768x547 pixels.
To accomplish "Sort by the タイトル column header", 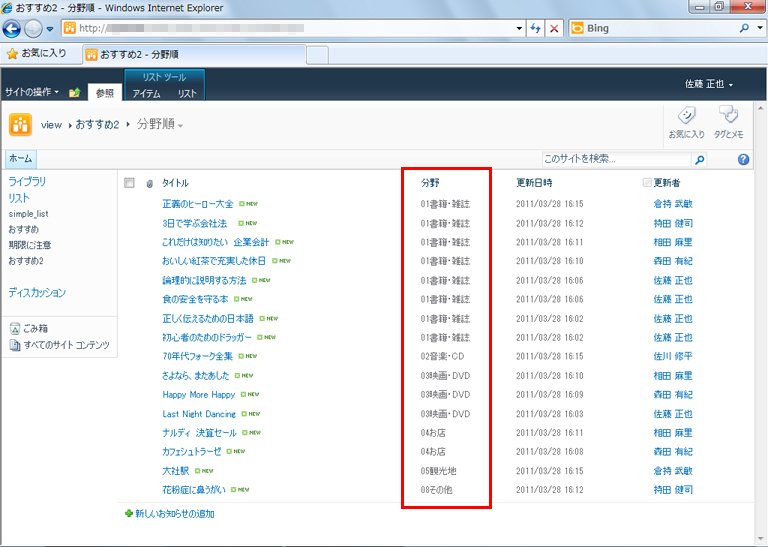I will [x=175, y=183].
